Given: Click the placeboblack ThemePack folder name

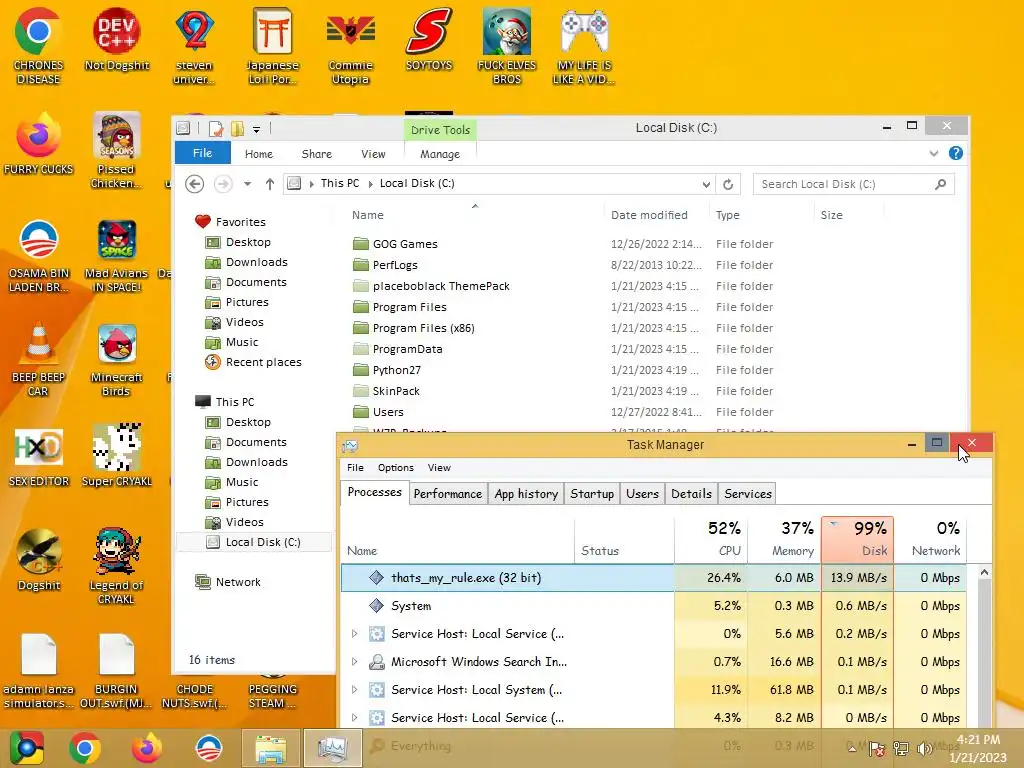Looking at the screenshot, I should 441,285.
